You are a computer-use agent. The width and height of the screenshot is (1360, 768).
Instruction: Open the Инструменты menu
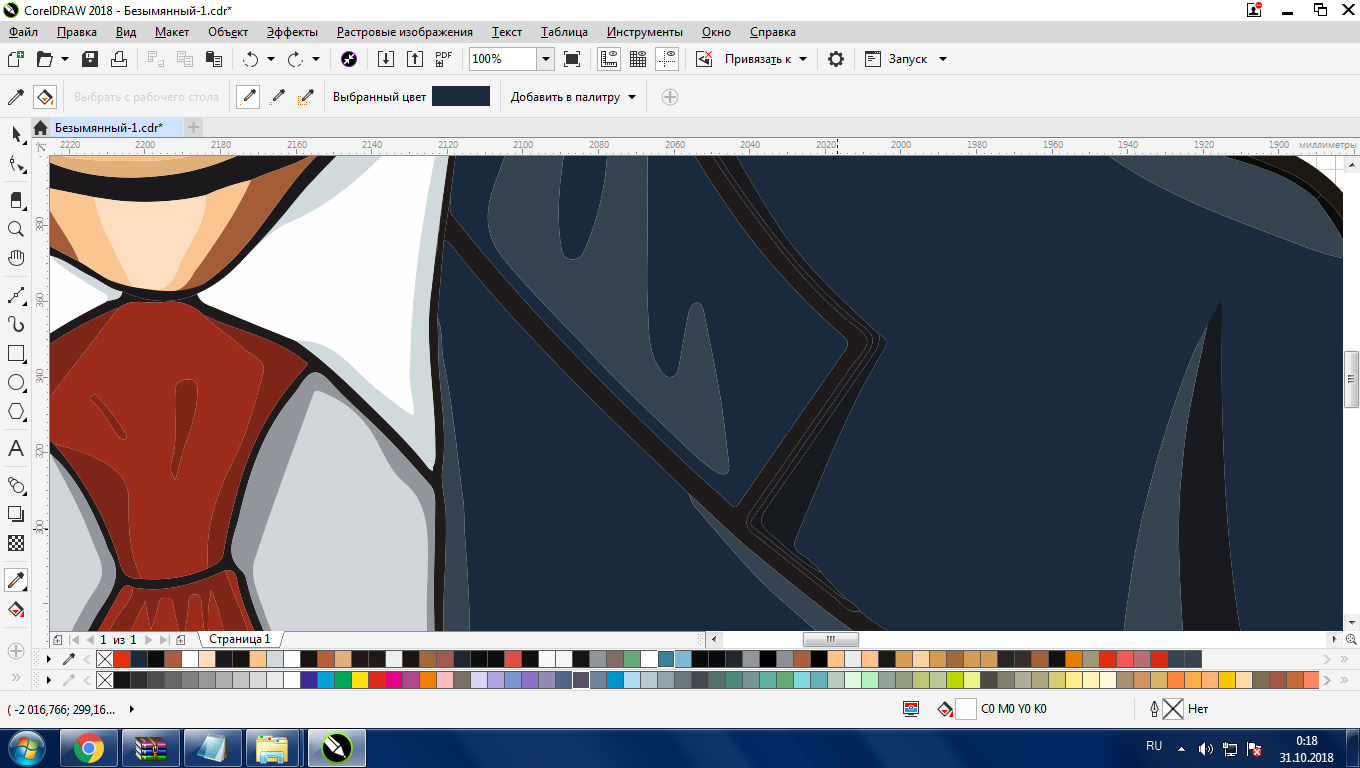point(645,32)
